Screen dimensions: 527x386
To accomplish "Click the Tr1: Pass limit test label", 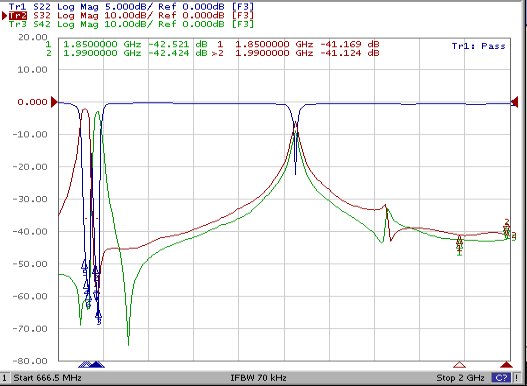I will click(479, 46).
